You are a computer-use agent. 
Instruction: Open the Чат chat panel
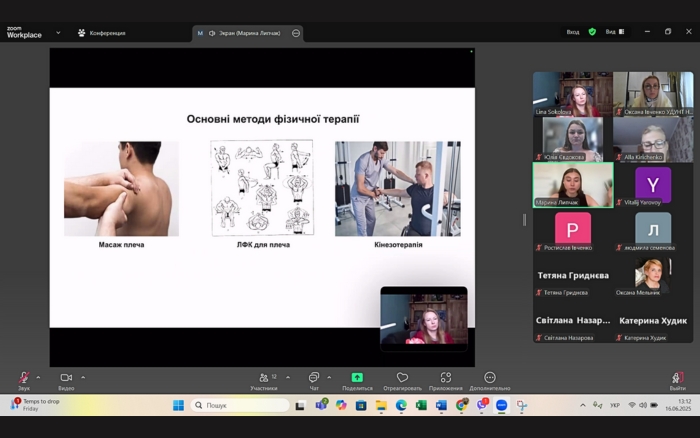coord(314,379)
